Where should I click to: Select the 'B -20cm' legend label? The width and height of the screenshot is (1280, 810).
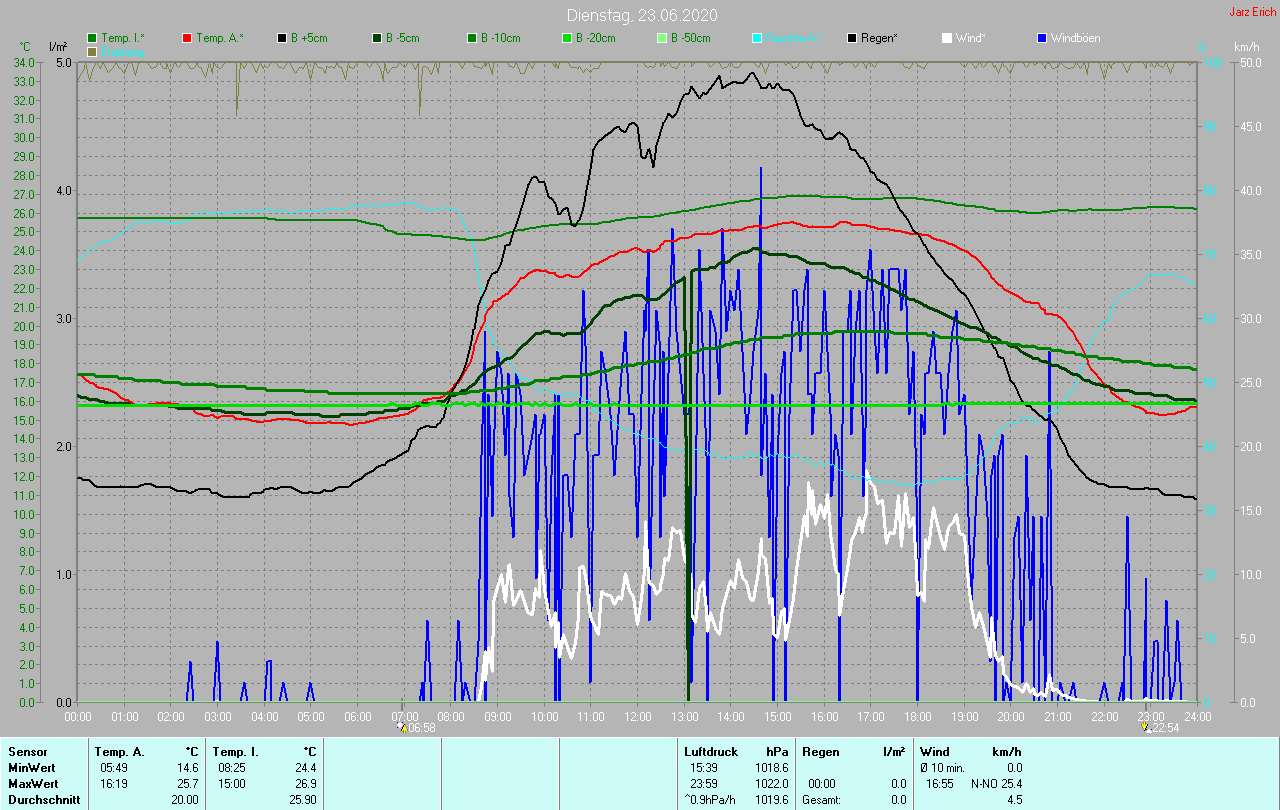point(596,38)
